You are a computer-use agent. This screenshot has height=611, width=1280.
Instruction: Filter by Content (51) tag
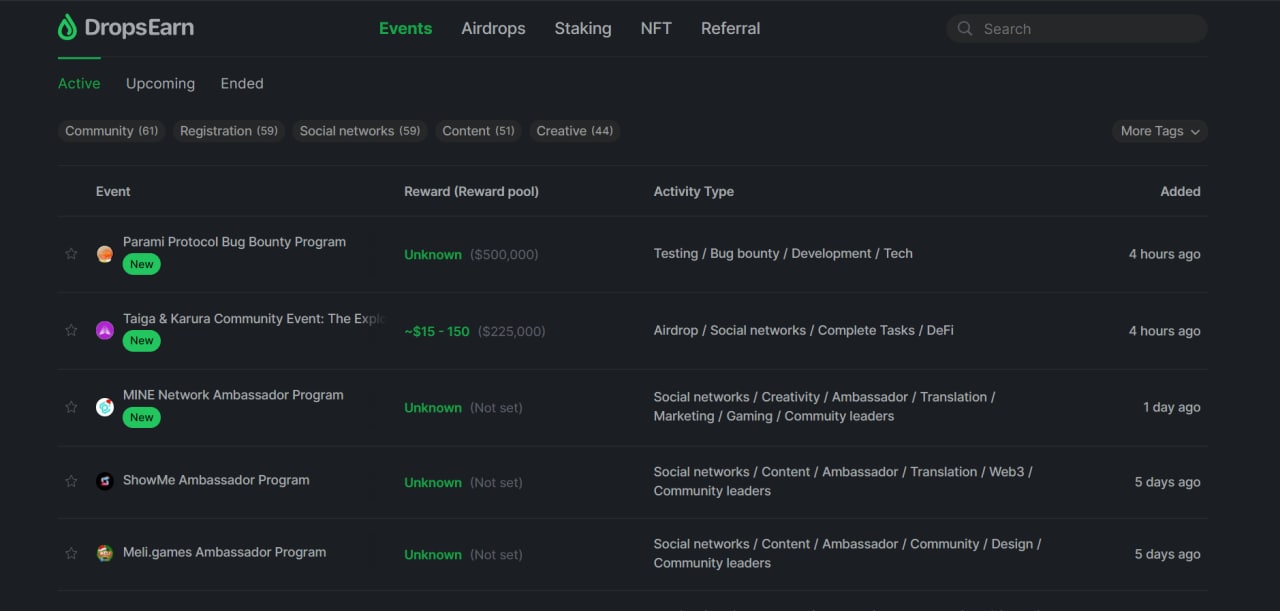pyautogui.click(x=478, y=131)
